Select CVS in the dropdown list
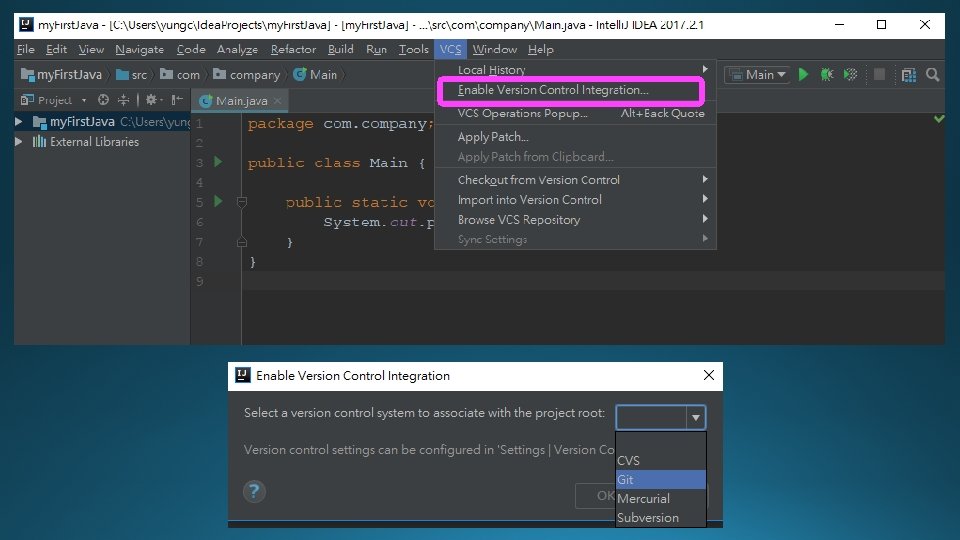960x540 pixels. [661, 460]
